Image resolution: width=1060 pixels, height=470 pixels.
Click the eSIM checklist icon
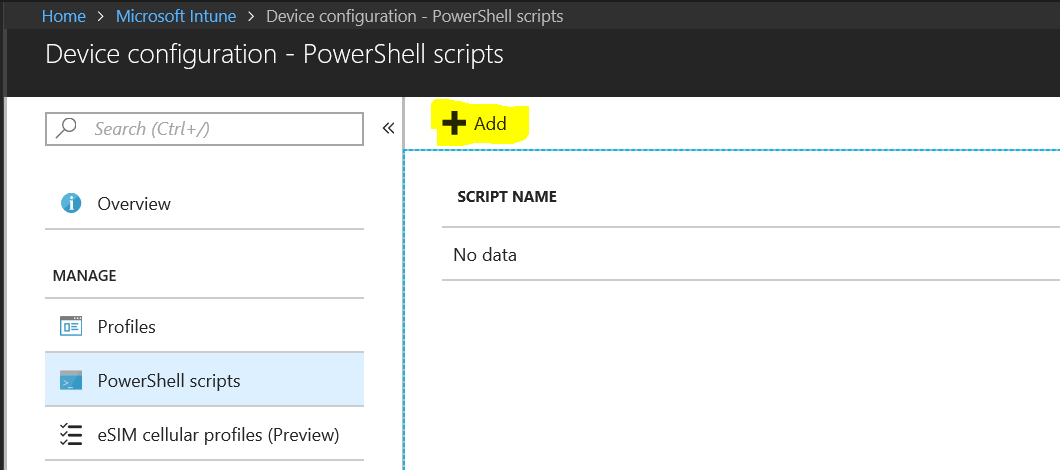[x=71, y=434]
